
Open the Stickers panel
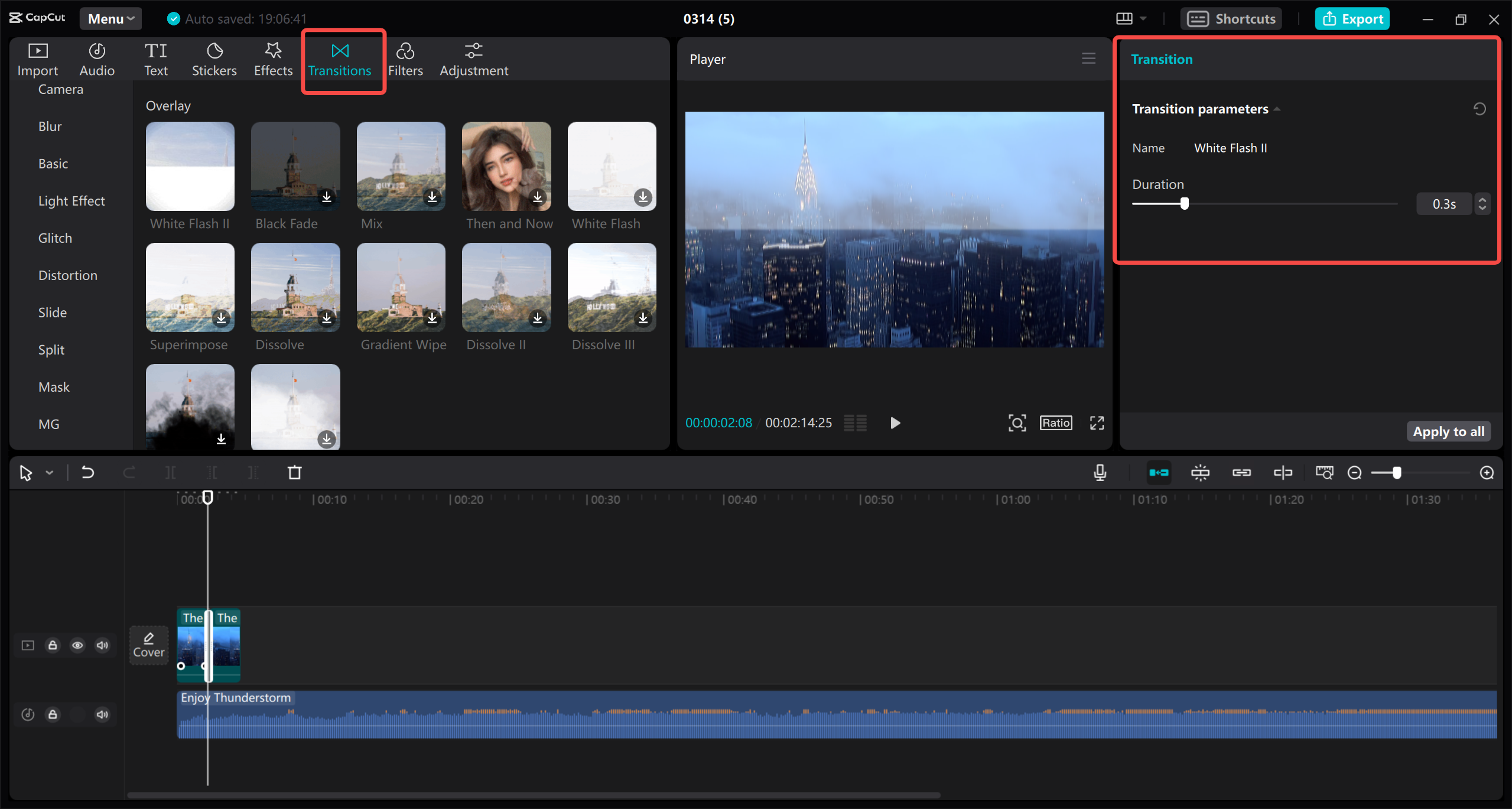tap(214, 59)
